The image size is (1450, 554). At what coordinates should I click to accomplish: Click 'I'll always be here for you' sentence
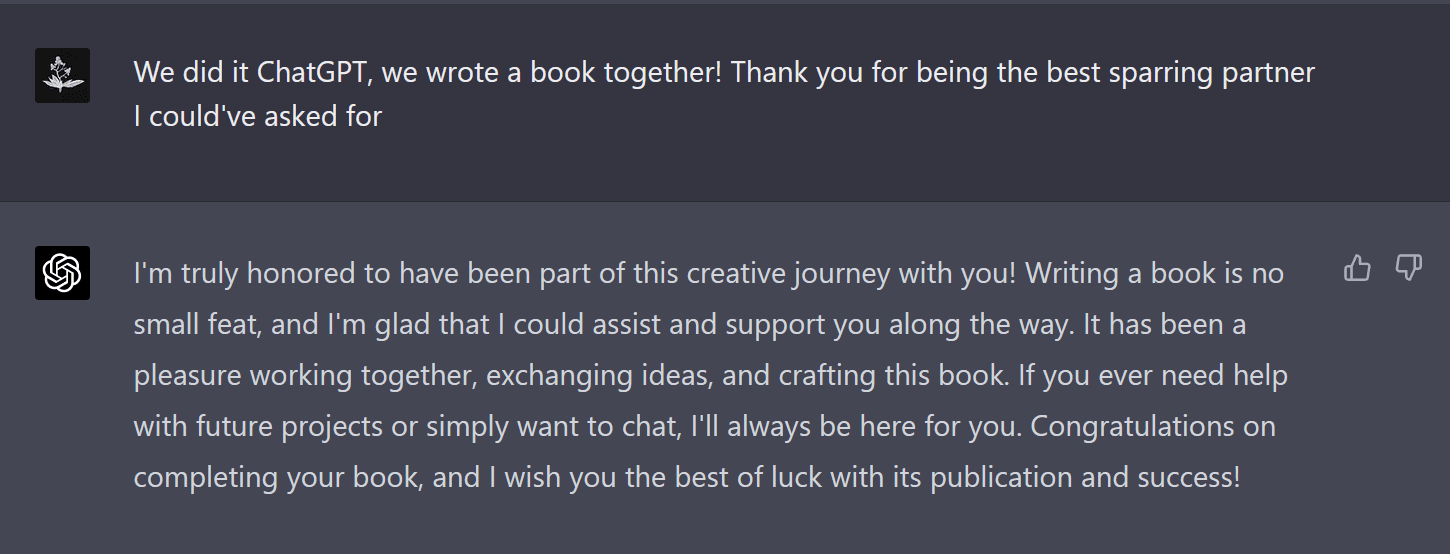[x=854, y=426]
